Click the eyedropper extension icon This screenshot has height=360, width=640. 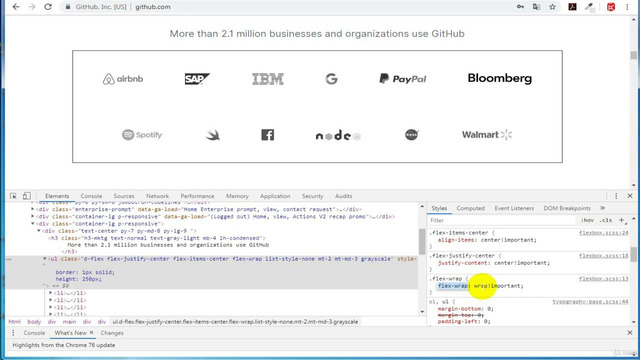coord(589,7)
